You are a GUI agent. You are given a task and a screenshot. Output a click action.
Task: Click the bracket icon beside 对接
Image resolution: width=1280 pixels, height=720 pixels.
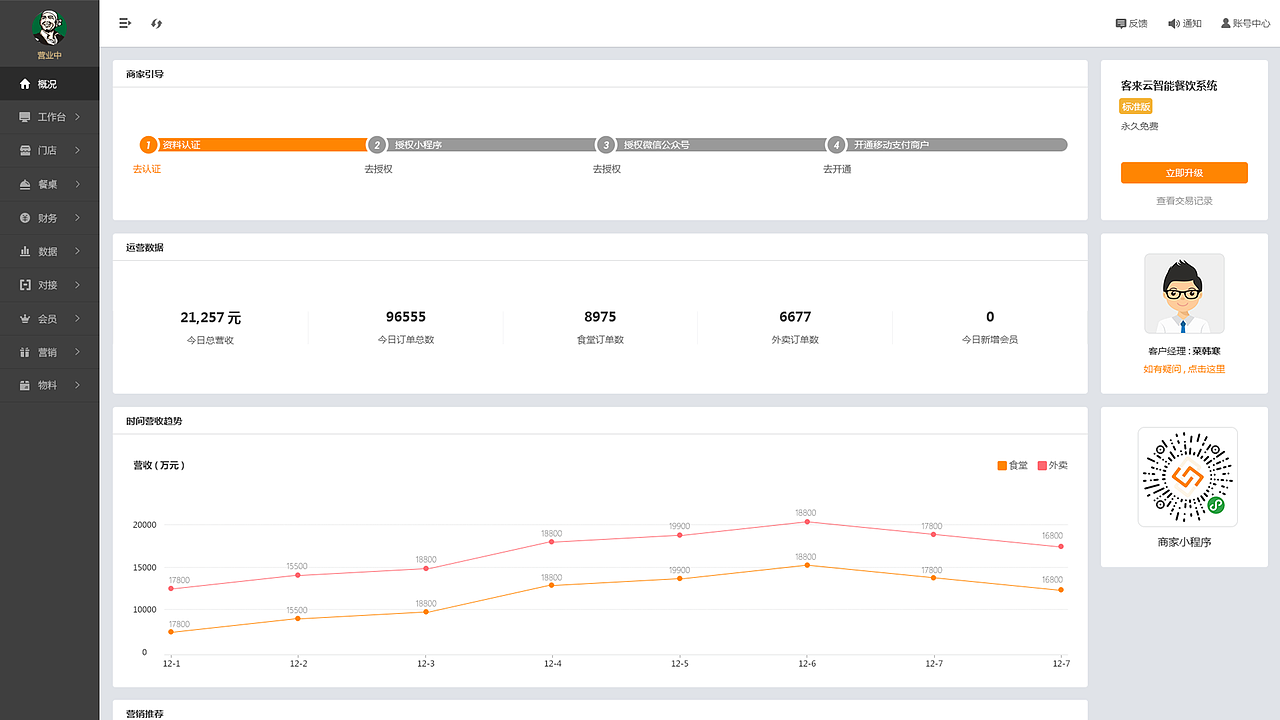(25, 285)
